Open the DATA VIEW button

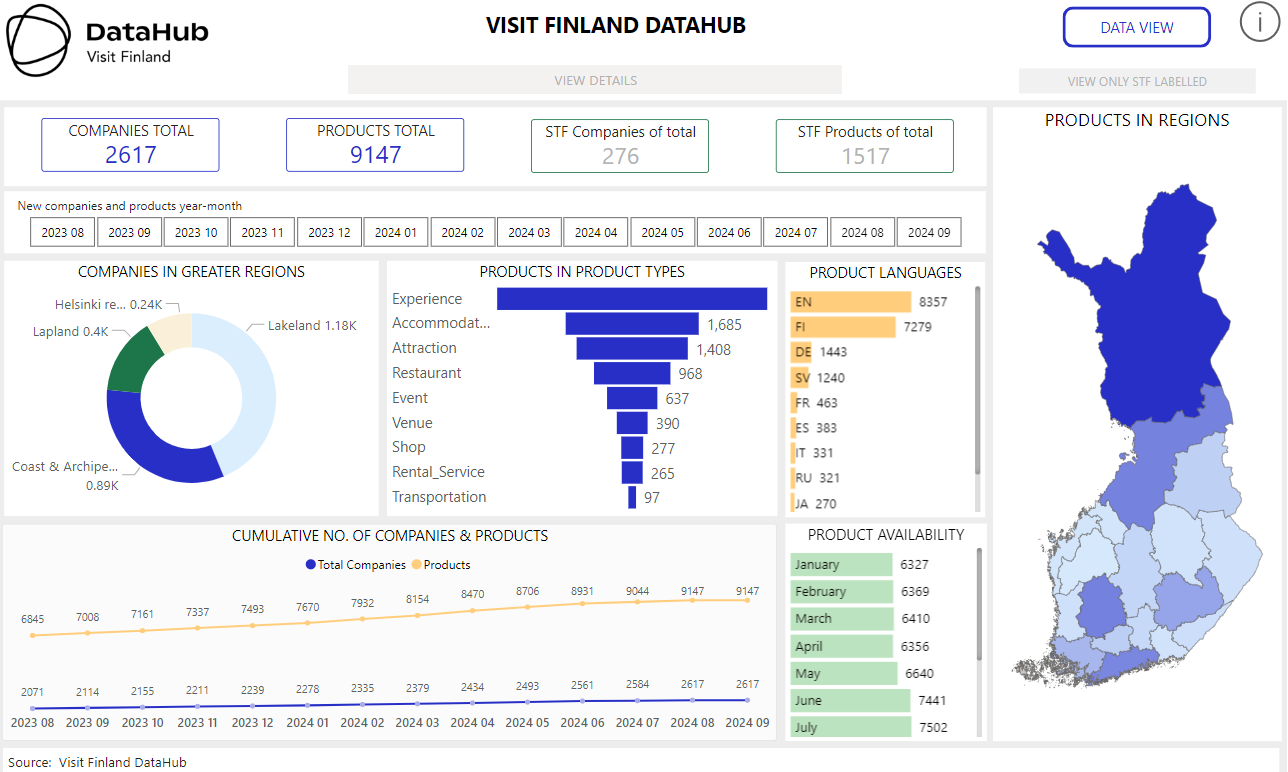[1137, 28]
